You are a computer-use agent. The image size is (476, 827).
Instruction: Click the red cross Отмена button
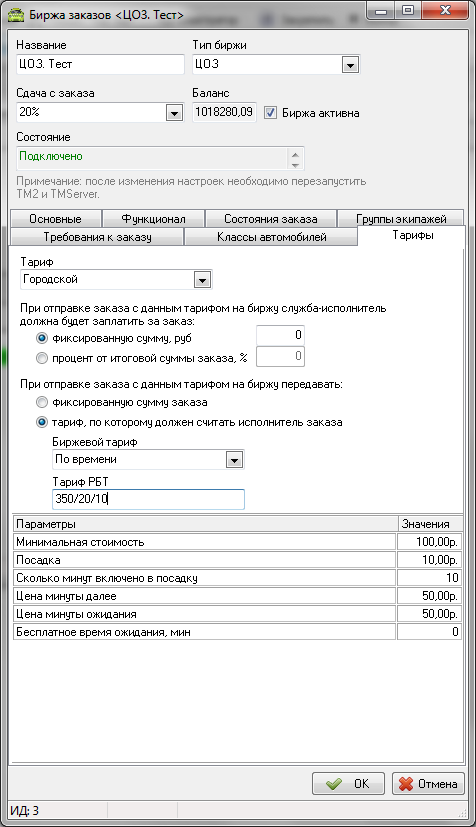[x=429, y=784]
